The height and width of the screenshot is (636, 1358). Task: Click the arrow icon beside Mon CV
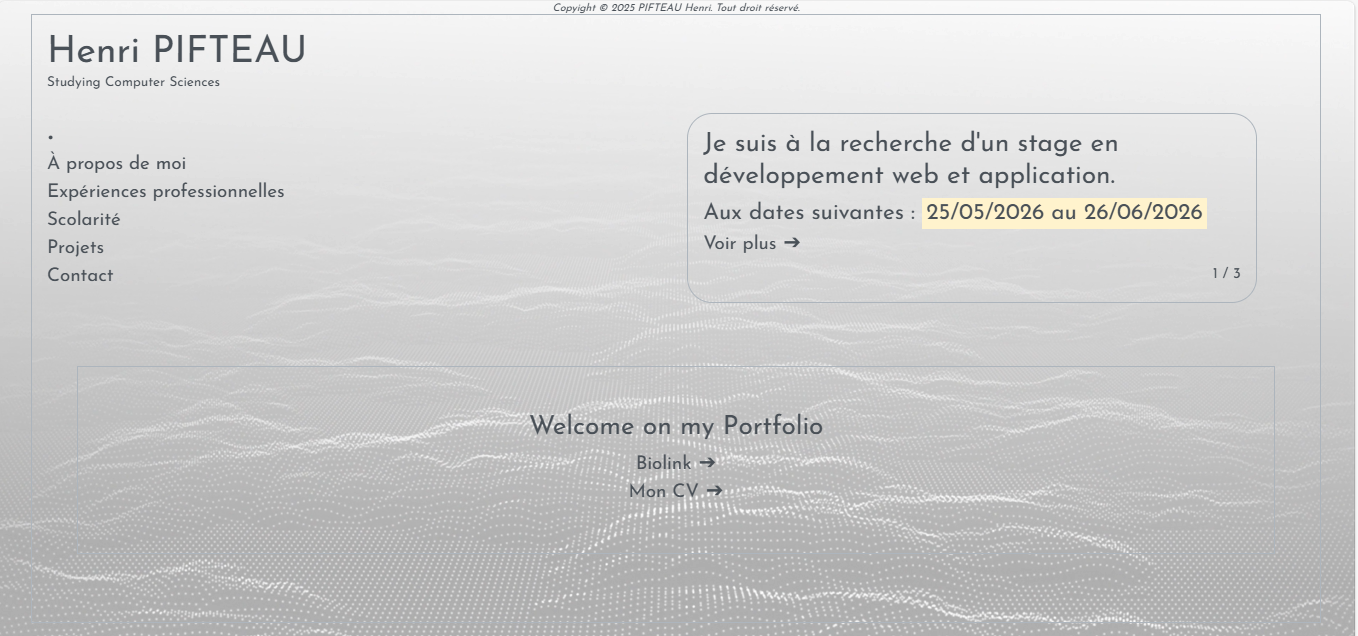tap(712, 491)
